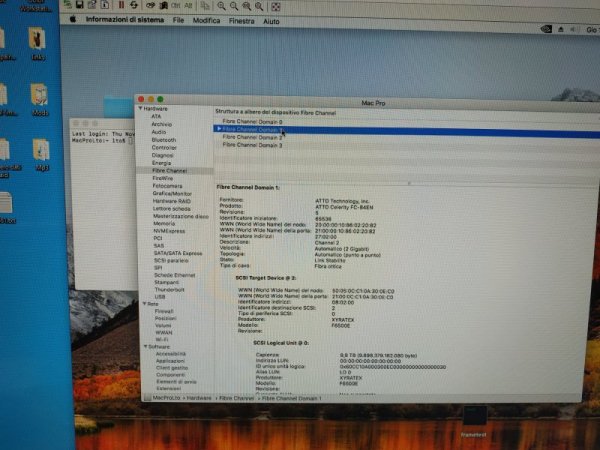This screenshot has width=600, height=450.
Task: Click the floppy disk save icon in viewer toolbar
Action: (x=80, y=4)
